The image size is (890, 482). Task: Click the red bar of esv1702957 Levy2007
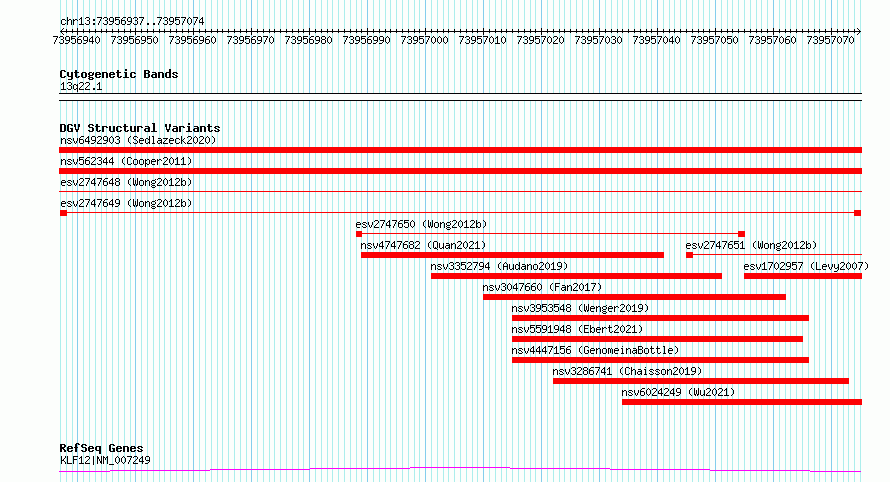click(803, 276)
